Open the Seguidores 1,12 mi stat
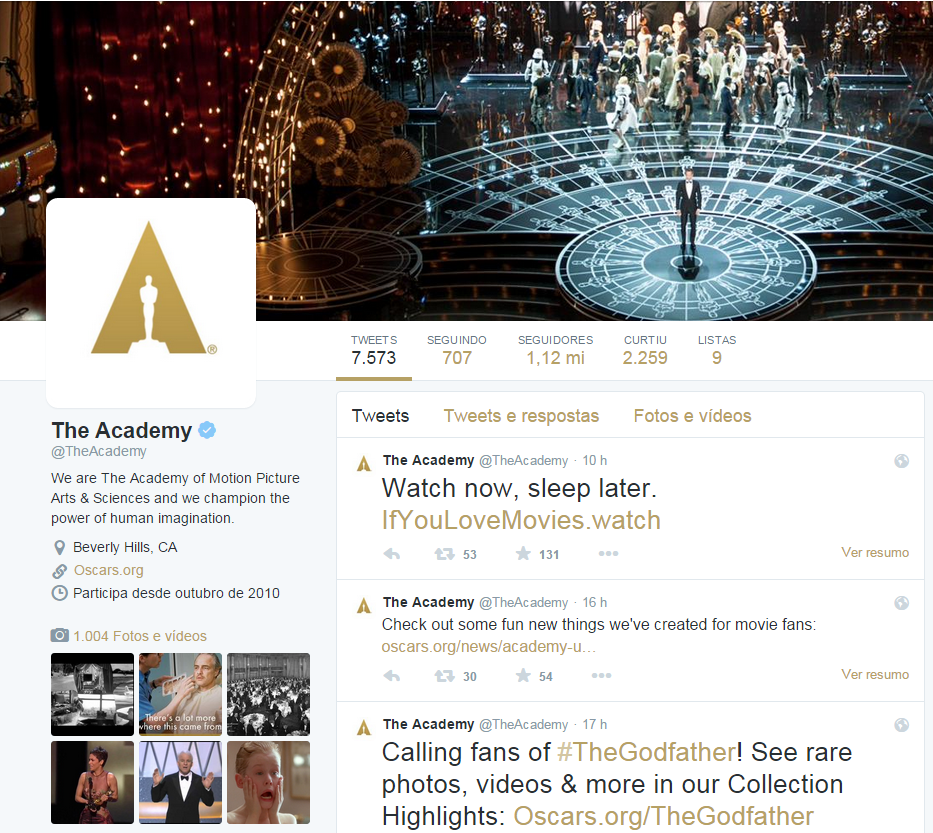The image size is (933, 833). pyautogui.click(x=555, y=350)
